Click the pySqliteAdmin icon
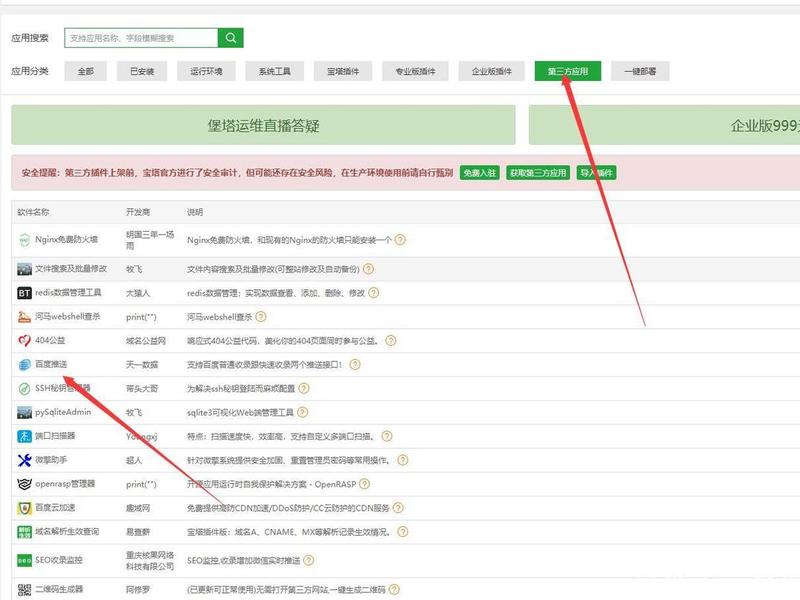Image resolution: width=800 pixels, height=600 pixels. click(x=24, y=412)
